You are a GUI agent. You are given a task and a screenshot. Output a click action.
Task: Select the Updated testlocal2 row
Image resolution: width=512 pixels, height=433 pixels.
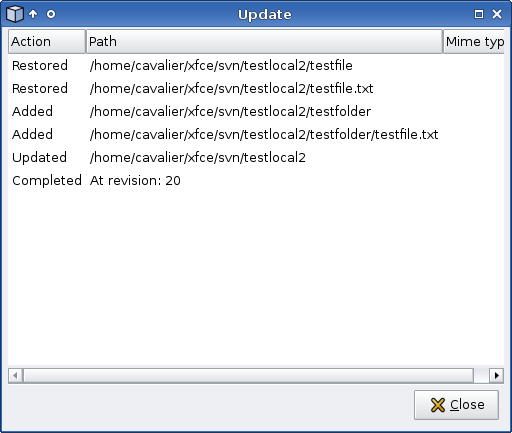[256, 157]
